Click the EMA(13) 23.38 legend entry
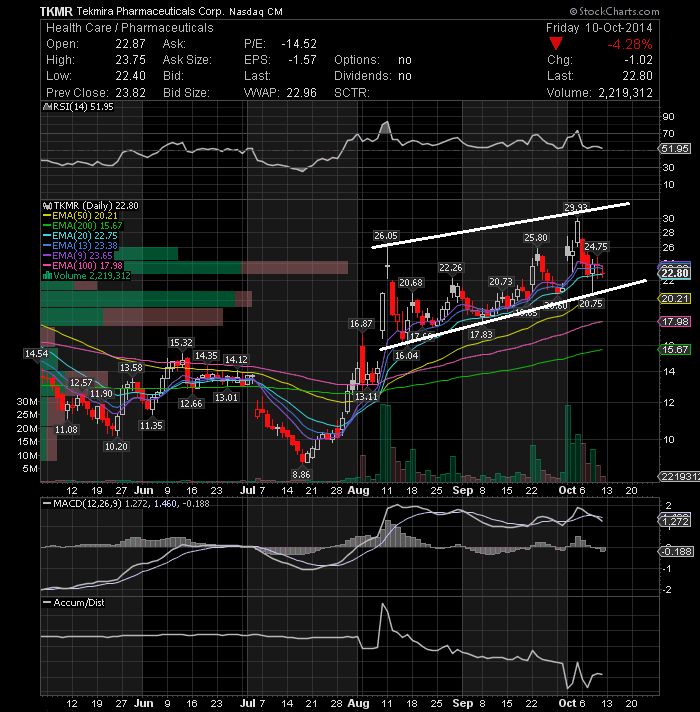 [x=80, y=246]
